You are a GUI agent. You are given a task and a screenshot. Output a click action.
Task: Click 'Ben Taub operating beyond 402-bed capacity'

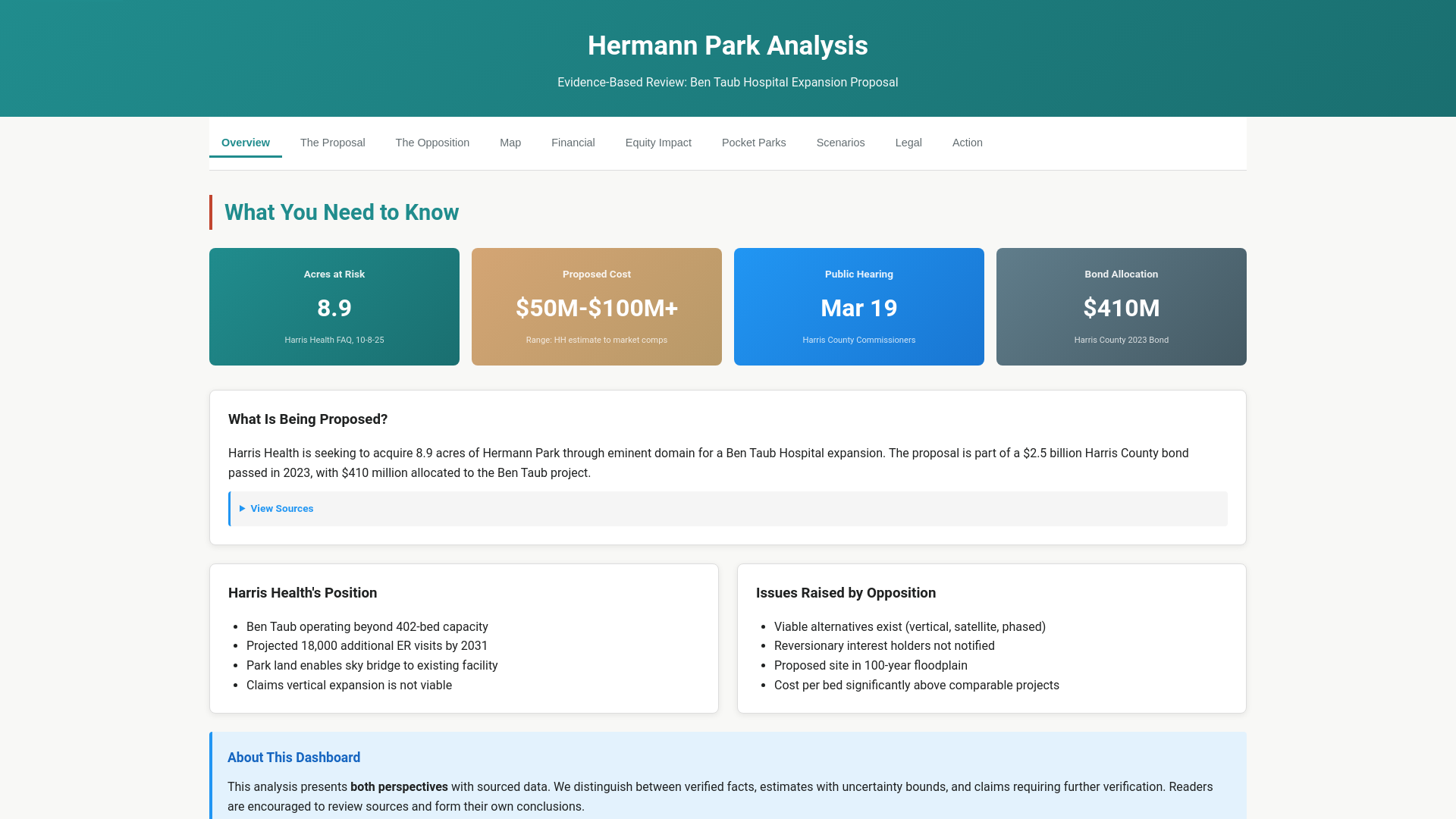click(367, 626)
